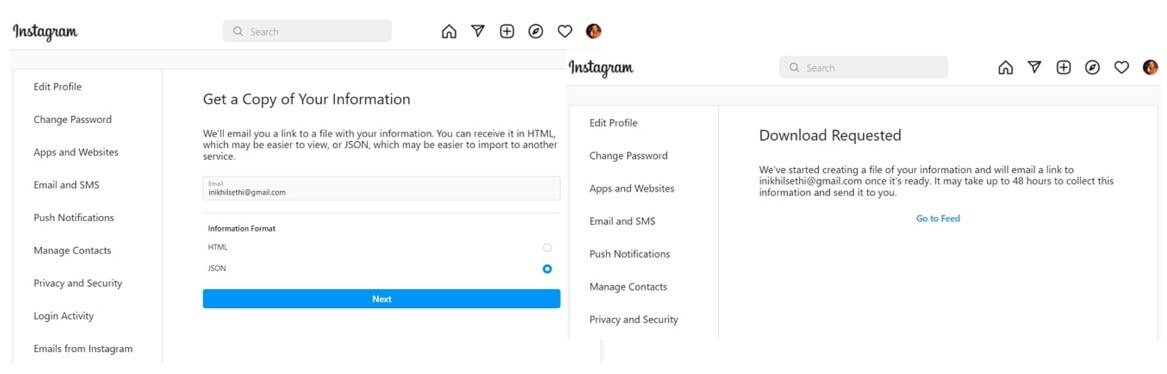
Task: Open Apps and Websites in right sidebar
Action: click(632, 189)
